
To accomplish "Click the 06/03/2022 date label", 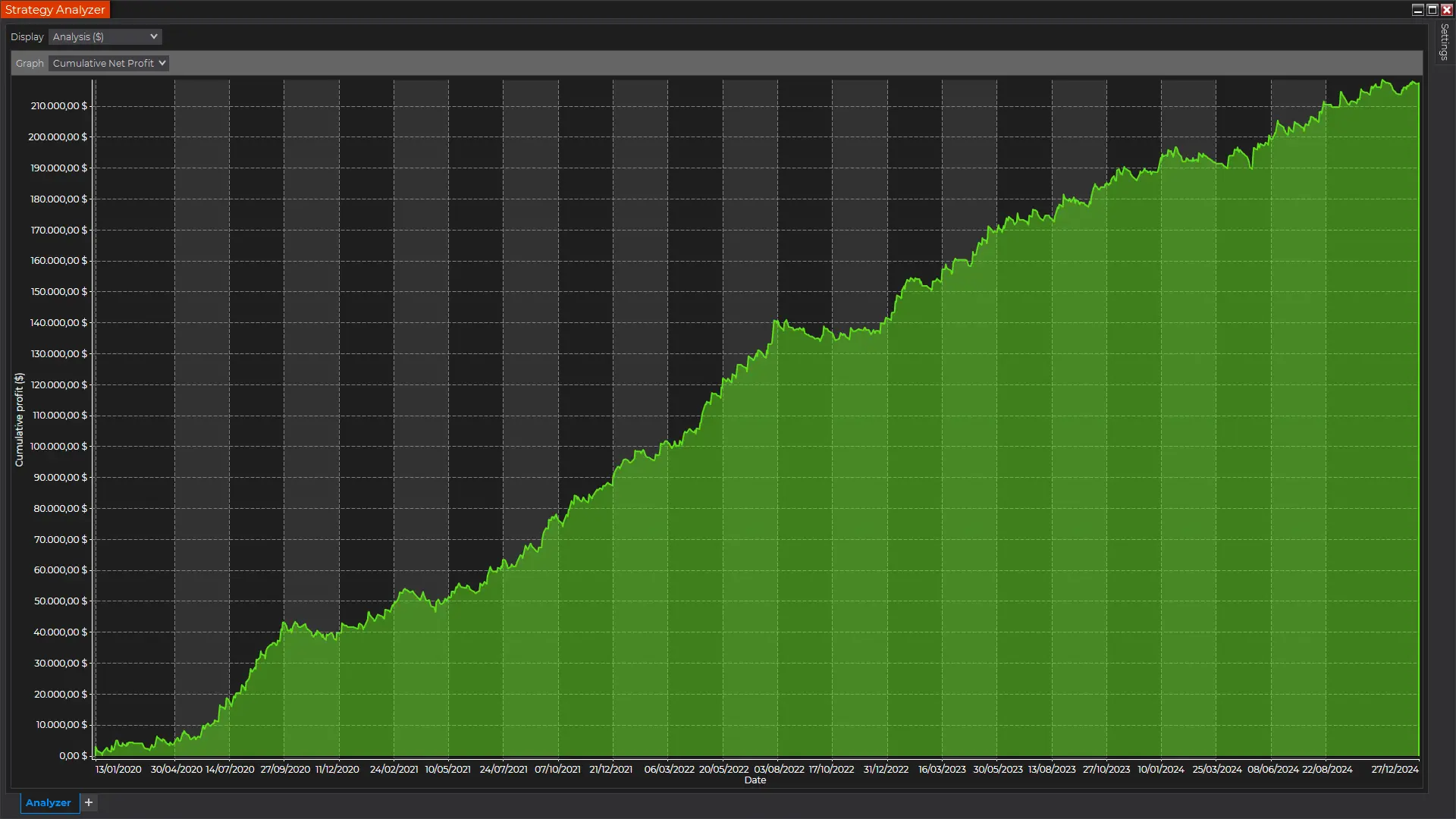I will coord(669,769).
